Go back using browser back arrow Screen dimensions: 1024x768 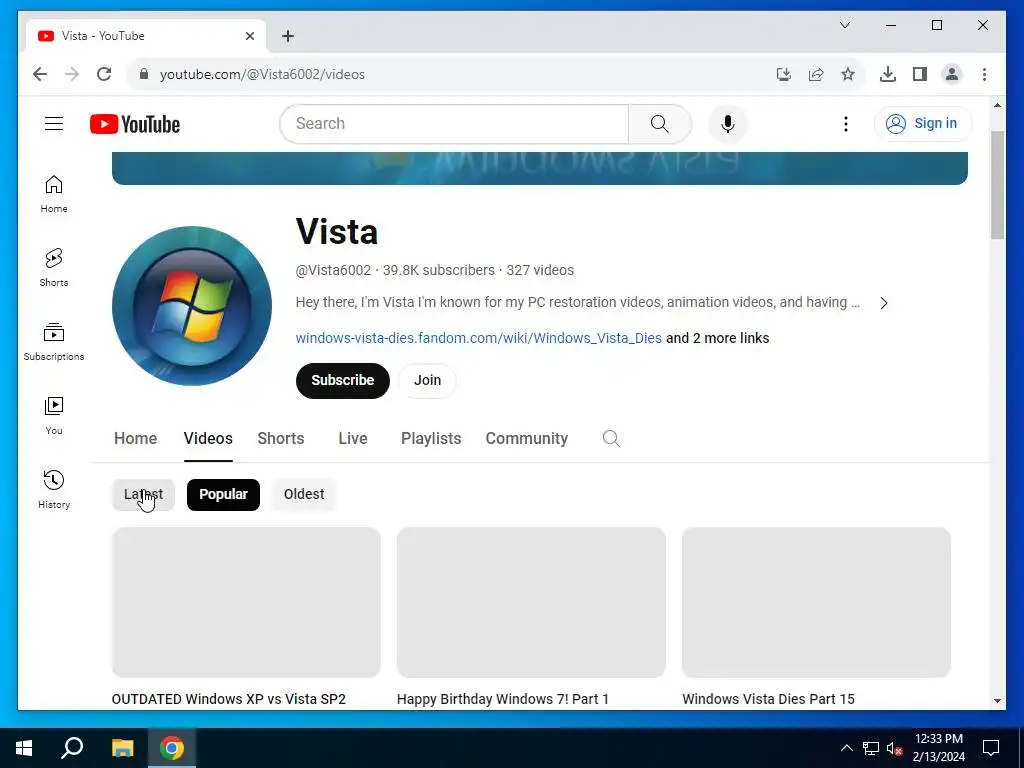pyautogui.click(x=40, y=74)
